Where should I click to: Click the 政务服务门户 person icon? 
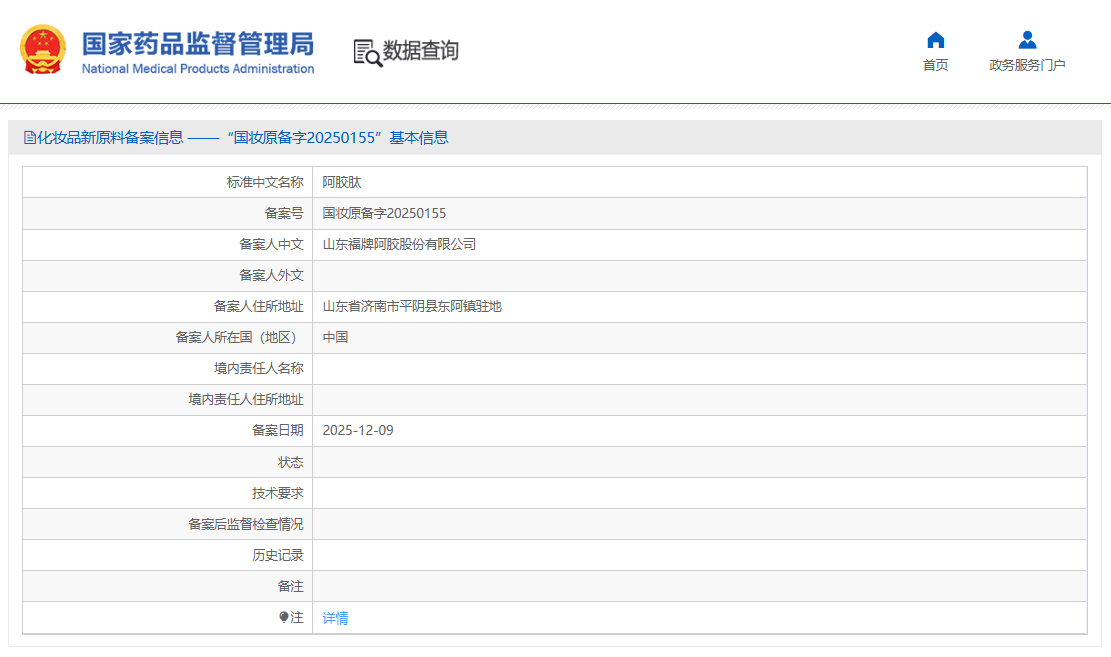[x=1027, y=40]
